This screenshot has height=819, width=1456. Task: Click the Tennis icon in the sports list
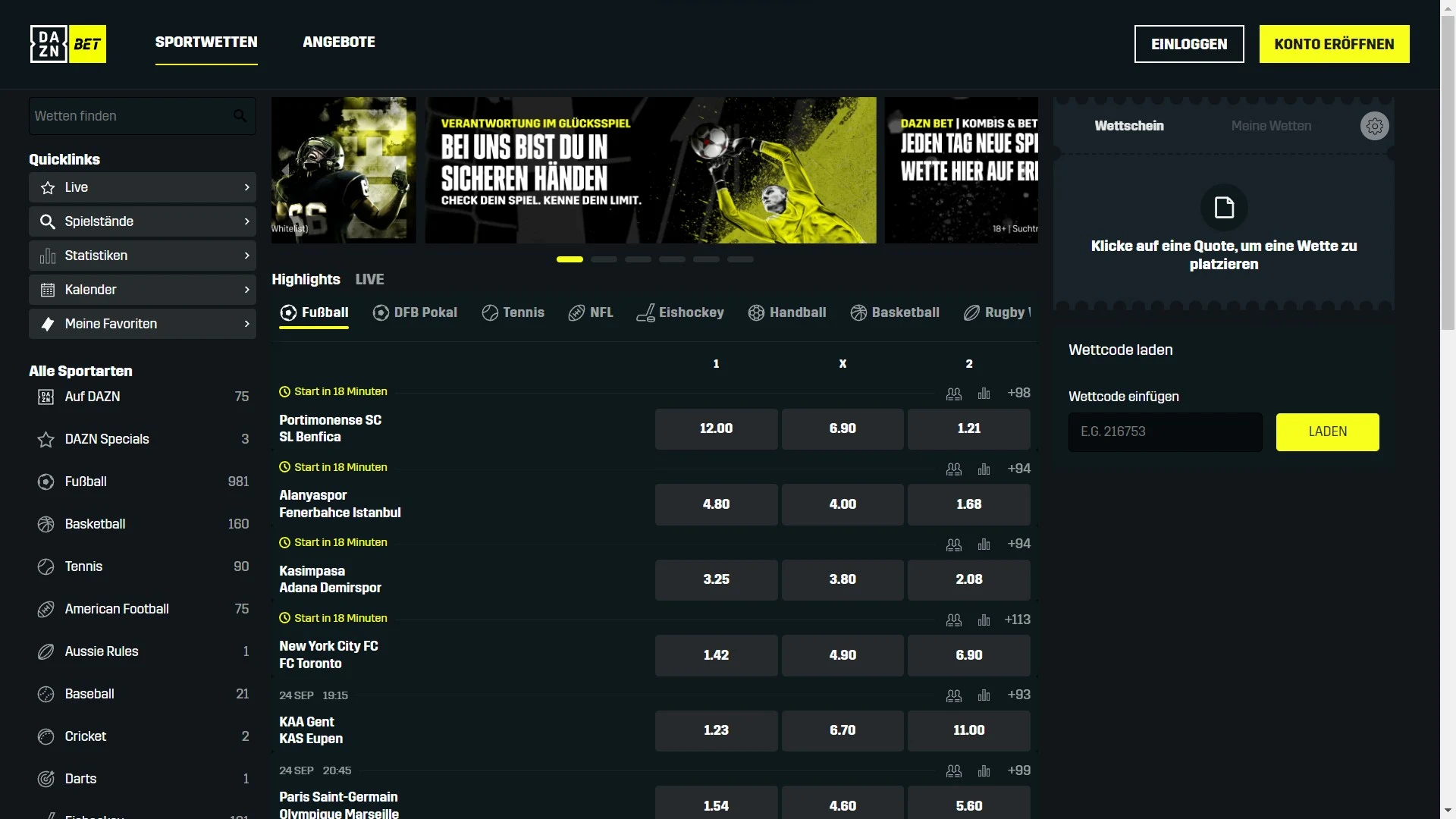(x=46, y=566)
